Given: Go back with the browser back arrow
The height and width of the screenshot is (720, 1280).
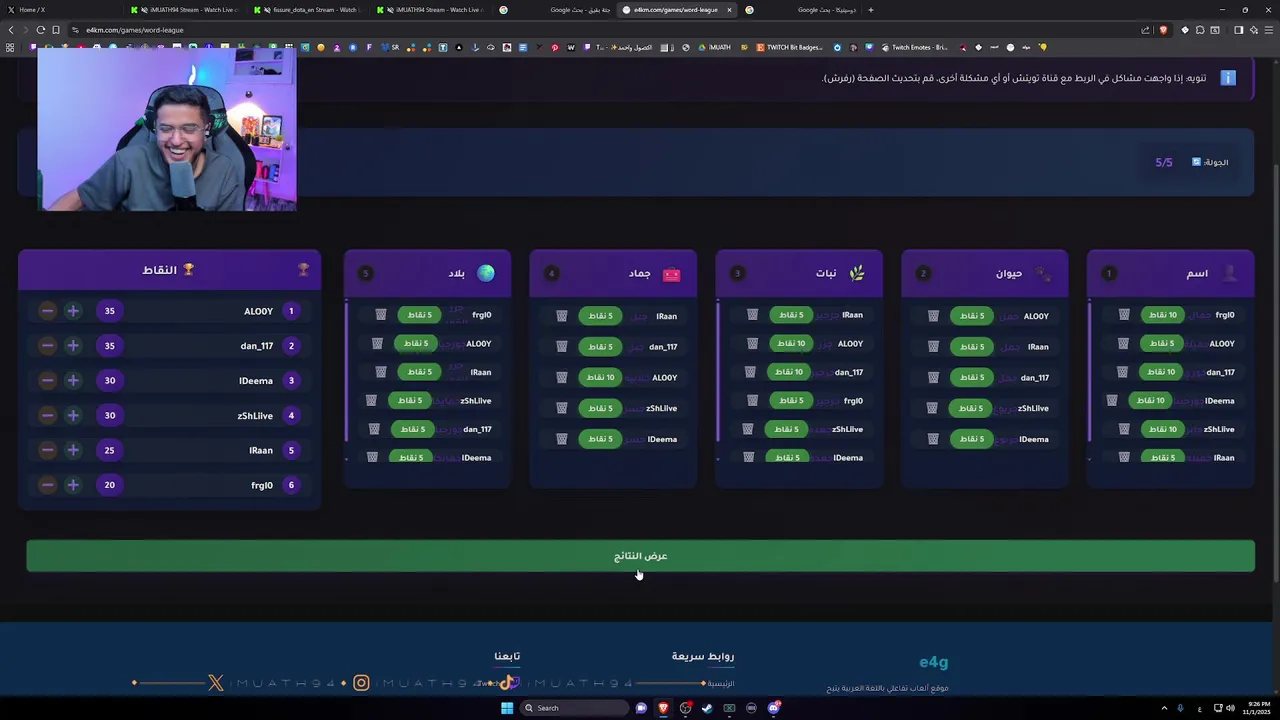Looking at the screenshot, I should [11, 30].
